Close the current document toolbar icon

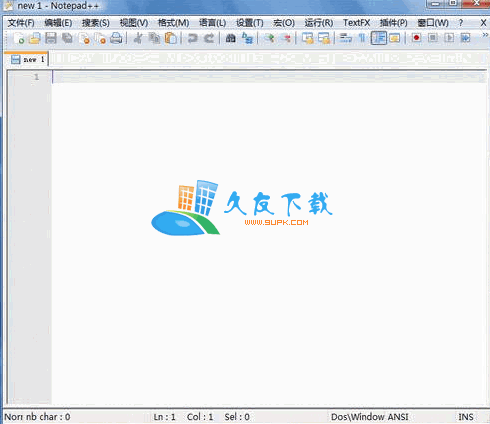(x=85, y=38)
